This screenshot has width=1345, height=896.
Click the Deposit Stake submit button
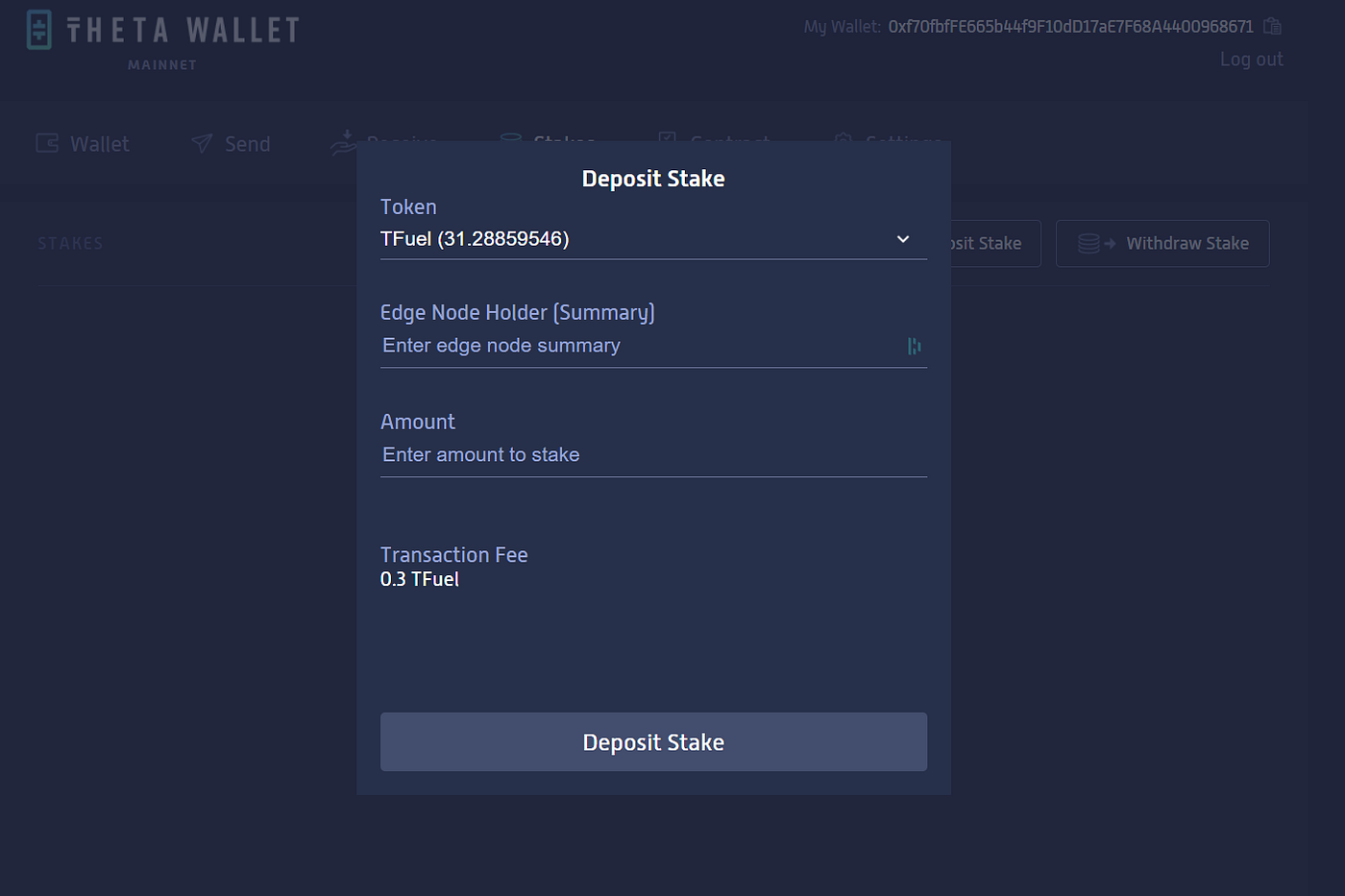click(653, 741)
